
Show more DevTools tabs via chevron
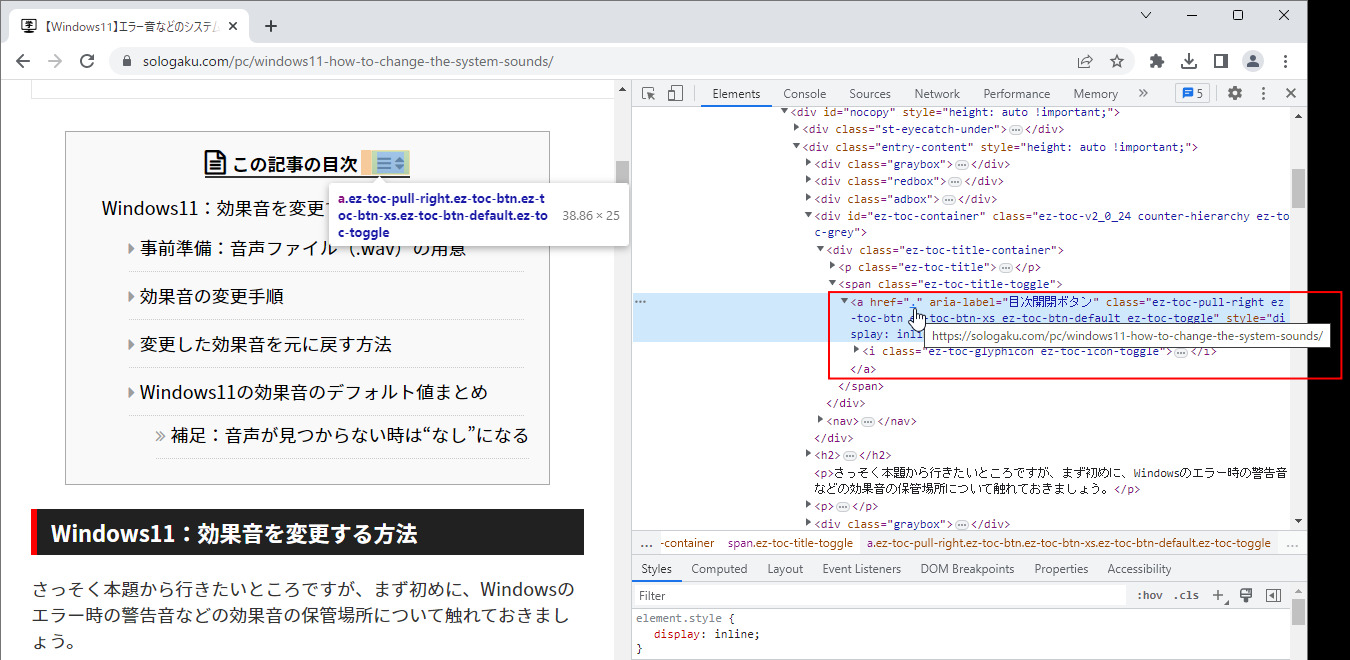click(1143, 93)
